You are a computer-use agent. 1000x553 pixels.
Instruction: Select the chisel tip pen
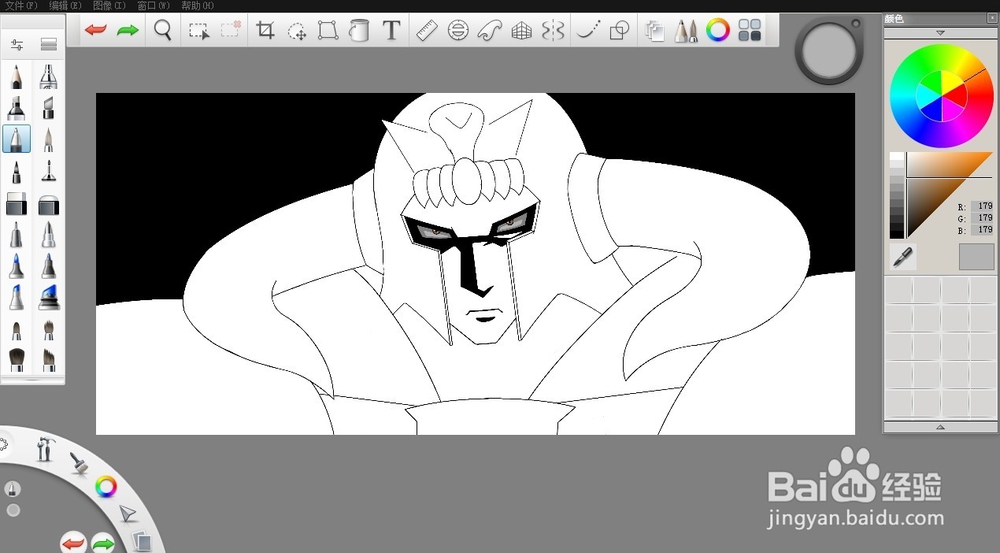click(x=48, y=108)
